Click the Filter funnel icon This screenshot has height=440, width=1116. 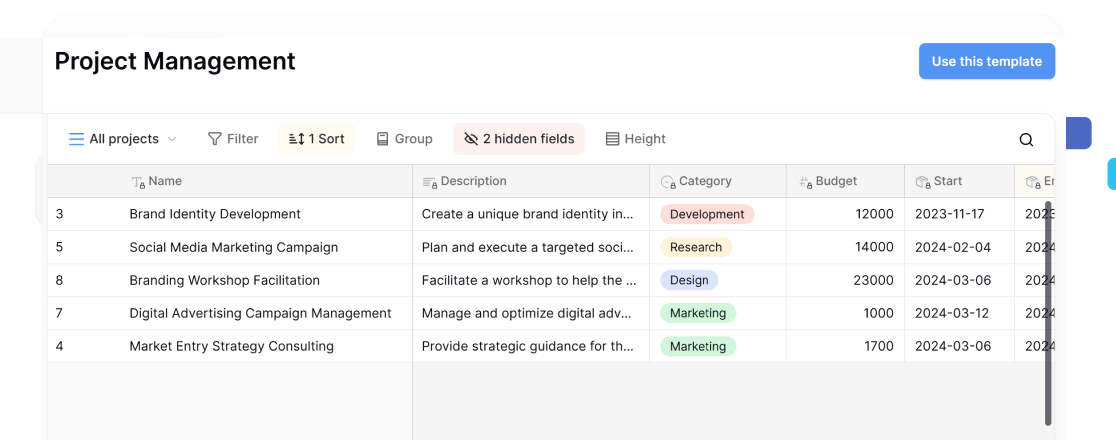(214, 139)
